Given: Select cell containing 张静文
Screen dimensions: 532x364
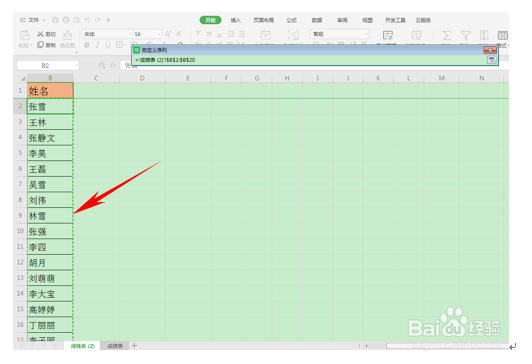Looking at the screenshot, I should (x=50, y=138).
